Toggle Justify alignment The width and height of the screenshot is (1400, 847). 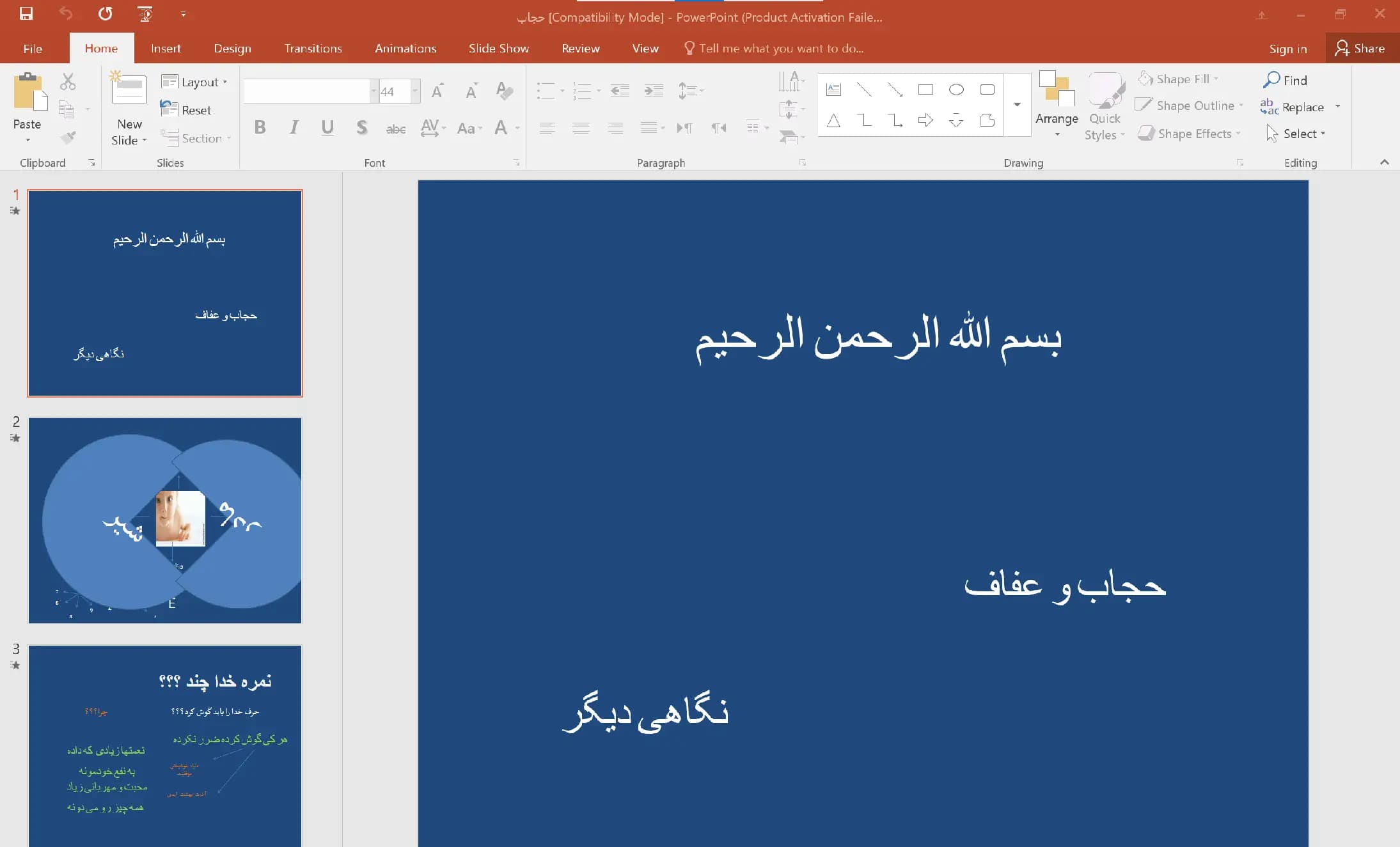point(649,128)
